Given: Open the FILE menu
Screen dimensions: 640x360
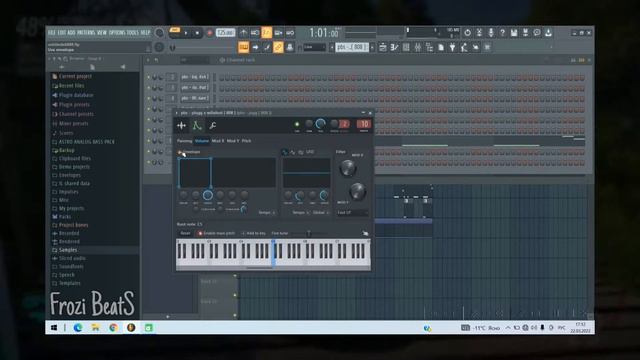Looking at the screenshot, I should click(x=52, y=33).
